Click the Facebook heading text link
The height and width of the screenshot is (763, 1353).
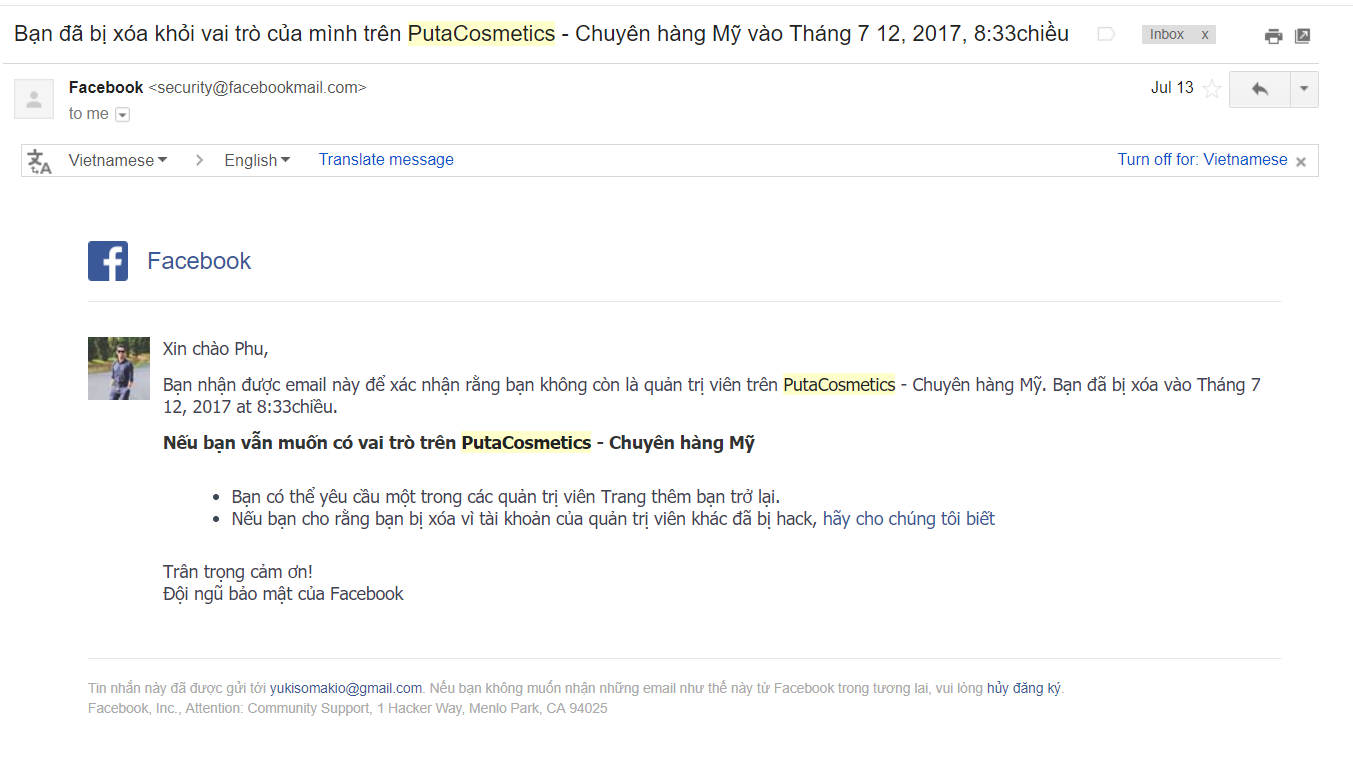pos(199,261)
